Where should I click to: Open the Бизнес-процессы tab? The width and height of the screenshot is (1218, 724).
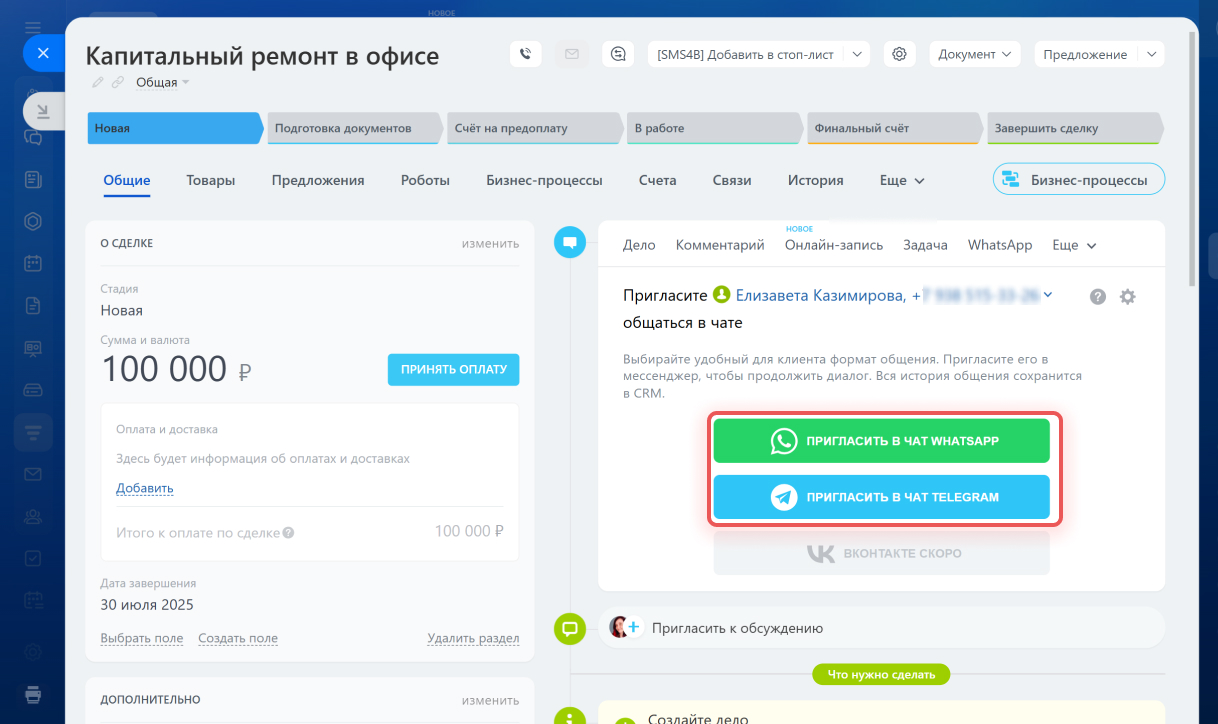tap(544, 180)
